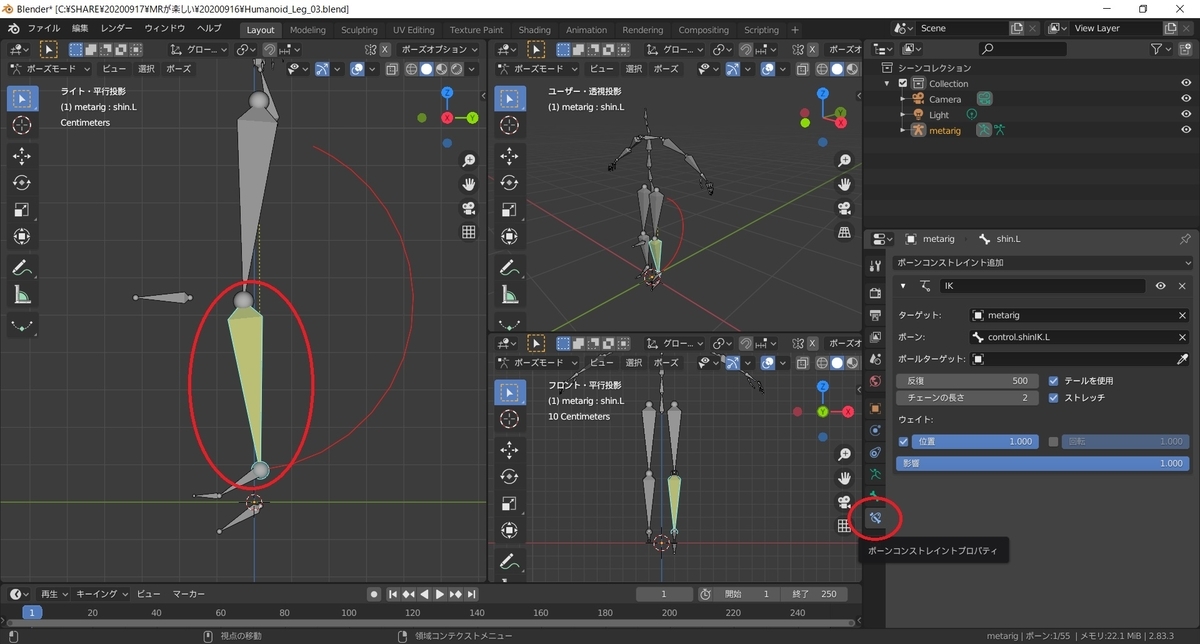This screenshot has width=1200, height=644.
Task: Open the レンダー menu
Action: (x=116, y=29)
